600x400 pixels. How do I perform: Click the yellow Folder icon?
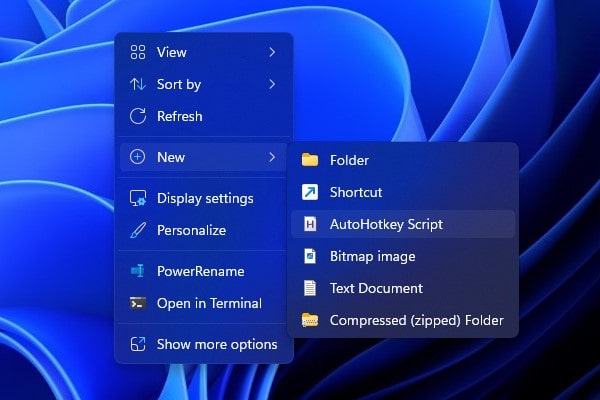tap(310, 160)
